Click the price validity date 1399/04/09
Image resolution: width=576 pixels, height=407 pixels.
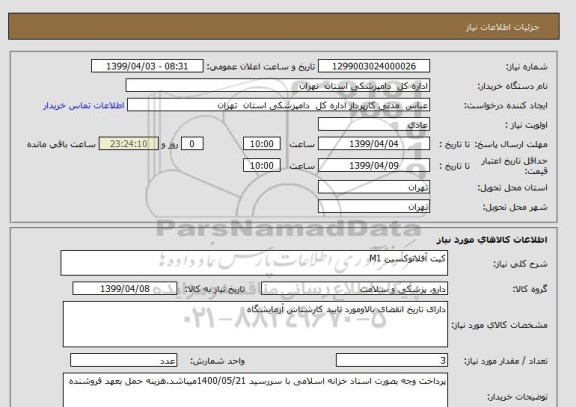pos(374,165)
